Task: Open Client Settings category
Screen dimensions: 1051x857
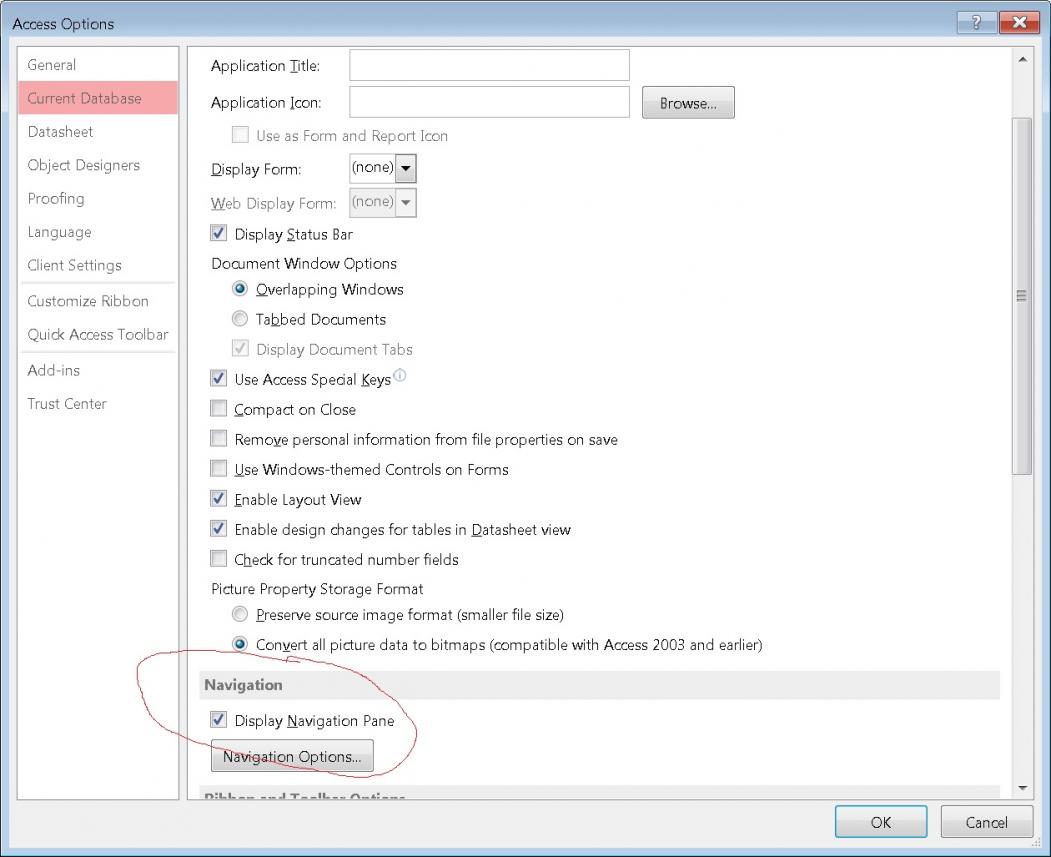Action: pos(98,265)
